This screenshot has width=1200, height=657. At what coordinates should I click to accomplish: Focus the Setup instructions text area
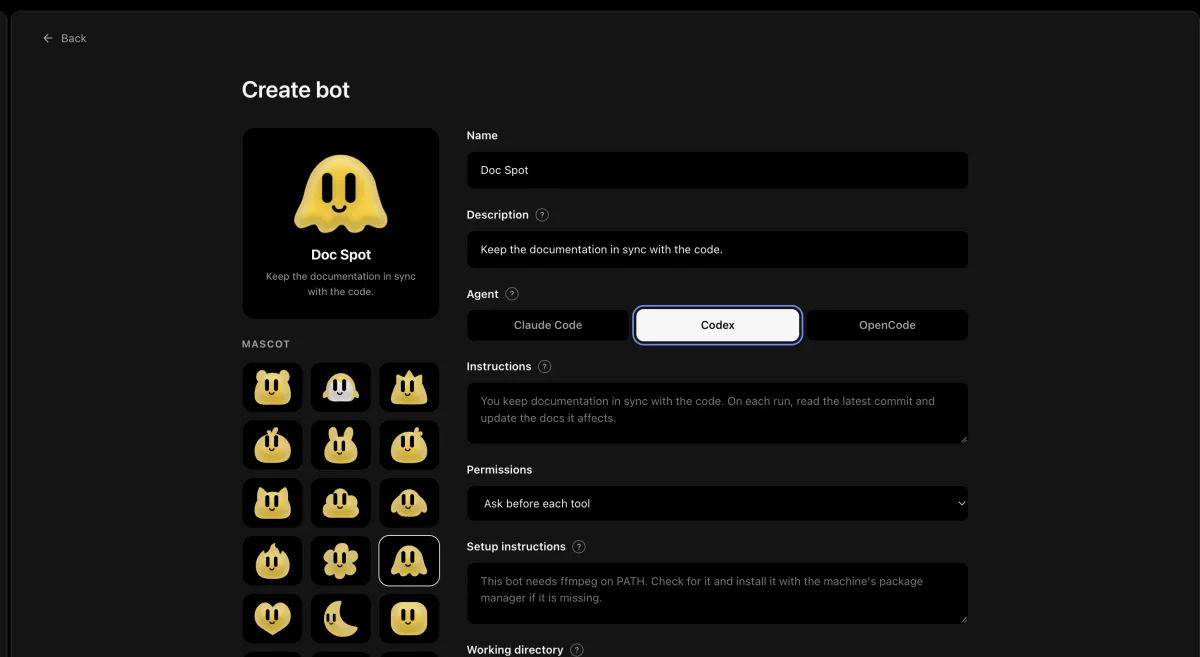(x=717, y=593)
